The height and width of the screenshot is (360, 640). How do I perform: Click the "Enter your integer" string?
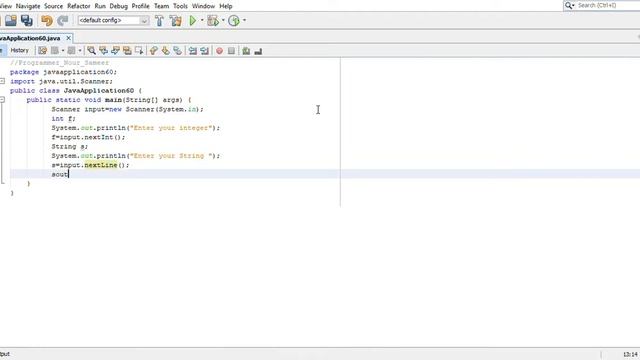[171, 128]
